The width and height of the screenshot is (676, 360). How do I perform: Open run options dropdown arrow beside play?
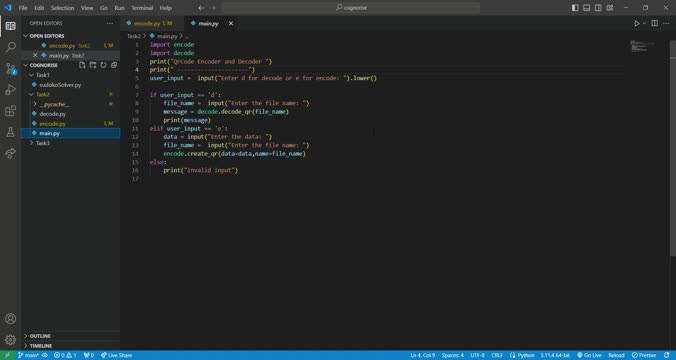pyautogui.click(x=645, y=23)
